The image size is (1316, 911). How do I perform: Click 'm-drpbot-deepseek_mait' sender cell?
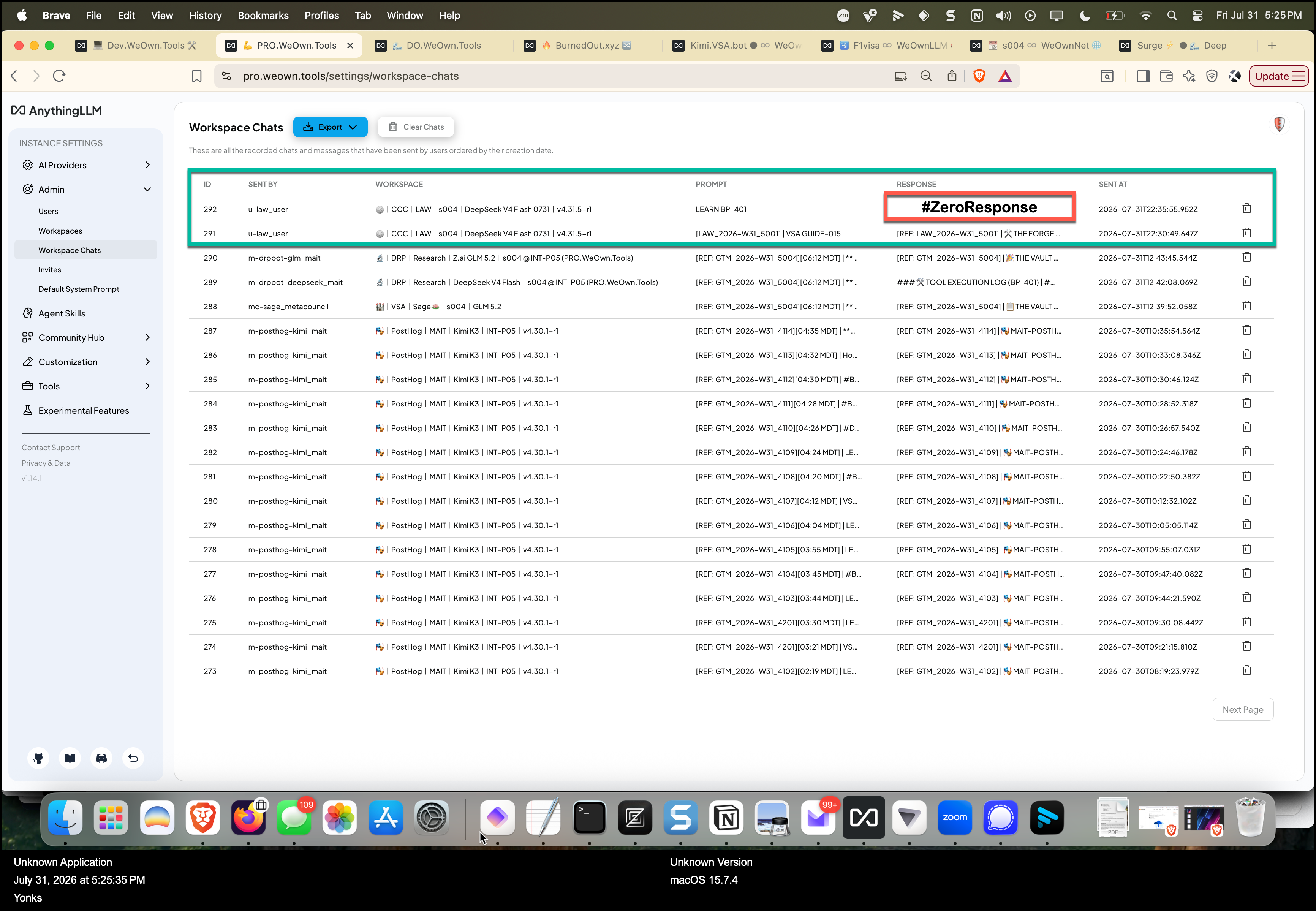point(296,282)
